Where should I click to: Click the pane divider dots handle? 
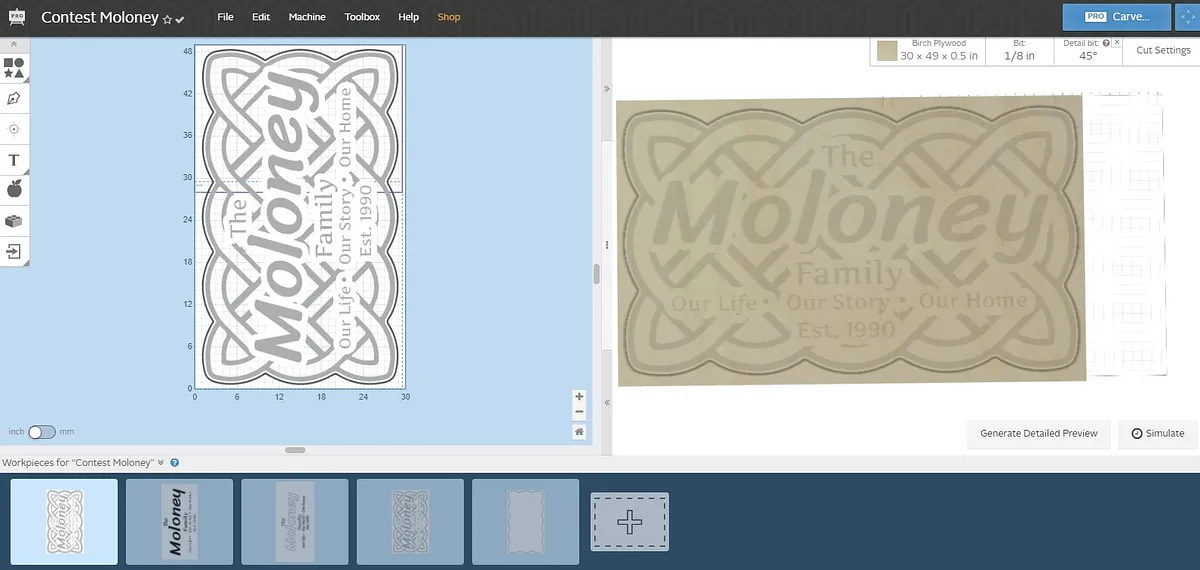(607, 245)
